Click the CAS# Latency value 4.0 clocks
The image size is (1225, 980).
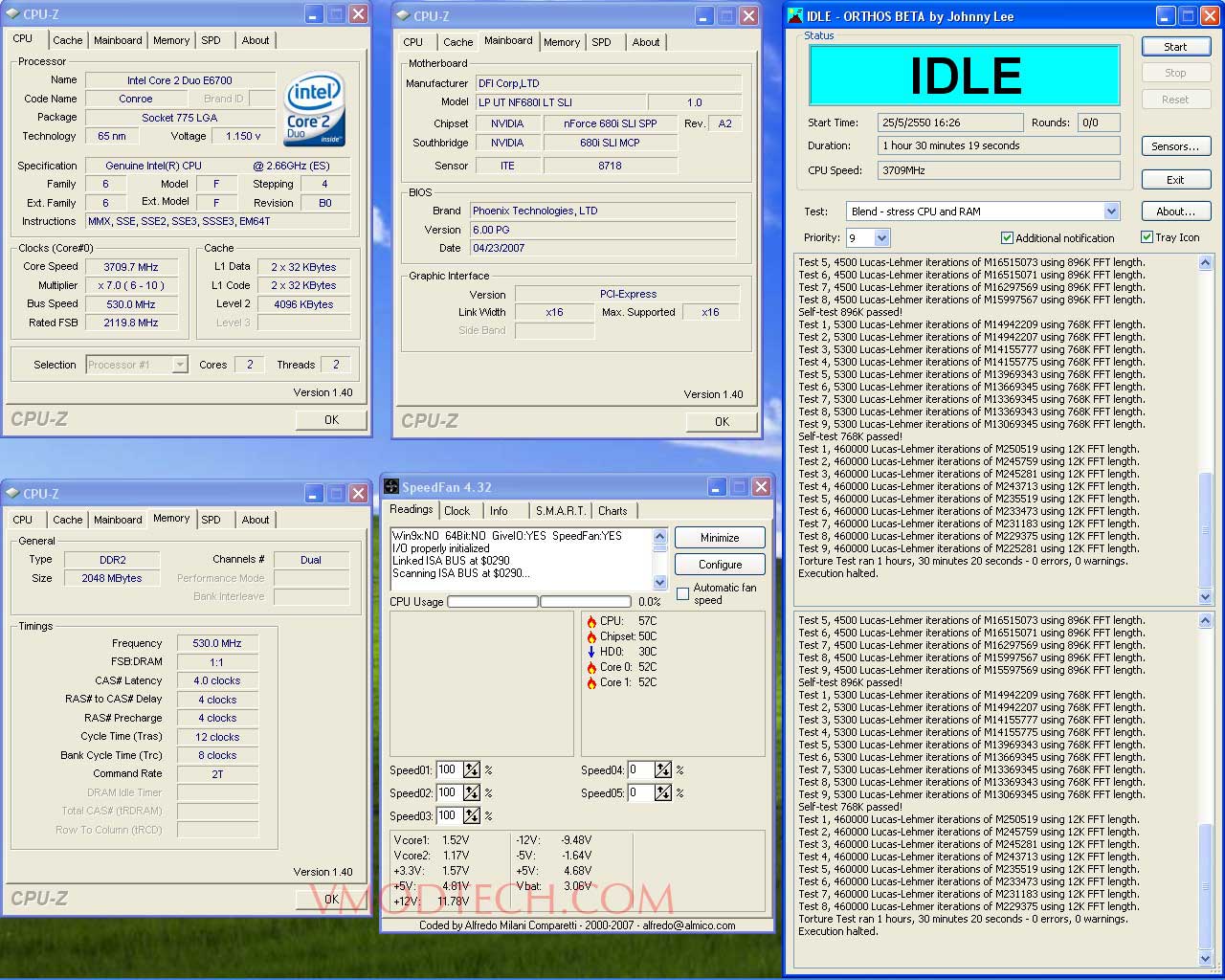pyautogui.click(x=217, y=681)
